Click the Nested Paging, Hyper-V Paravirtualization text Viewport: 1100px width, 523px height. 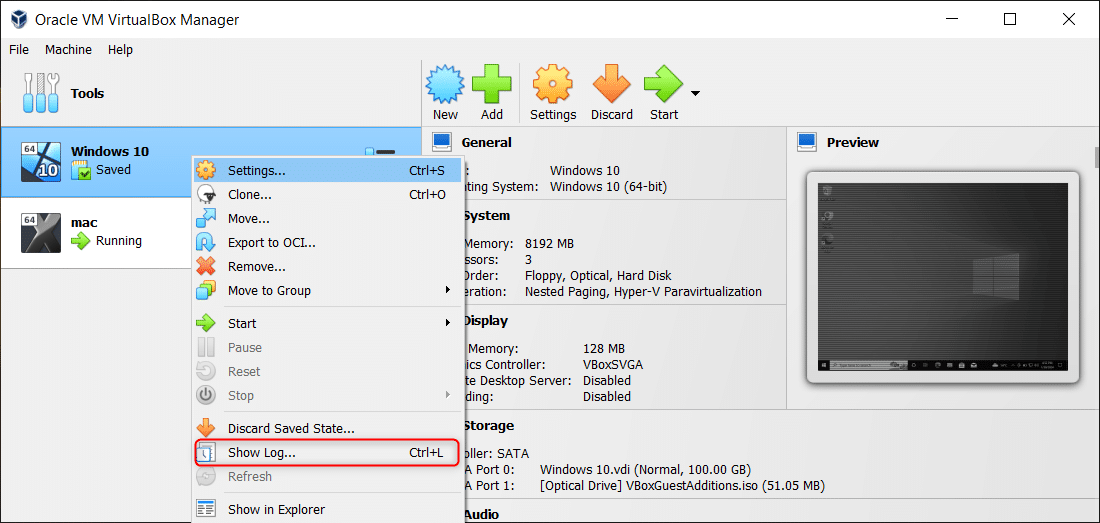point(643,291)
